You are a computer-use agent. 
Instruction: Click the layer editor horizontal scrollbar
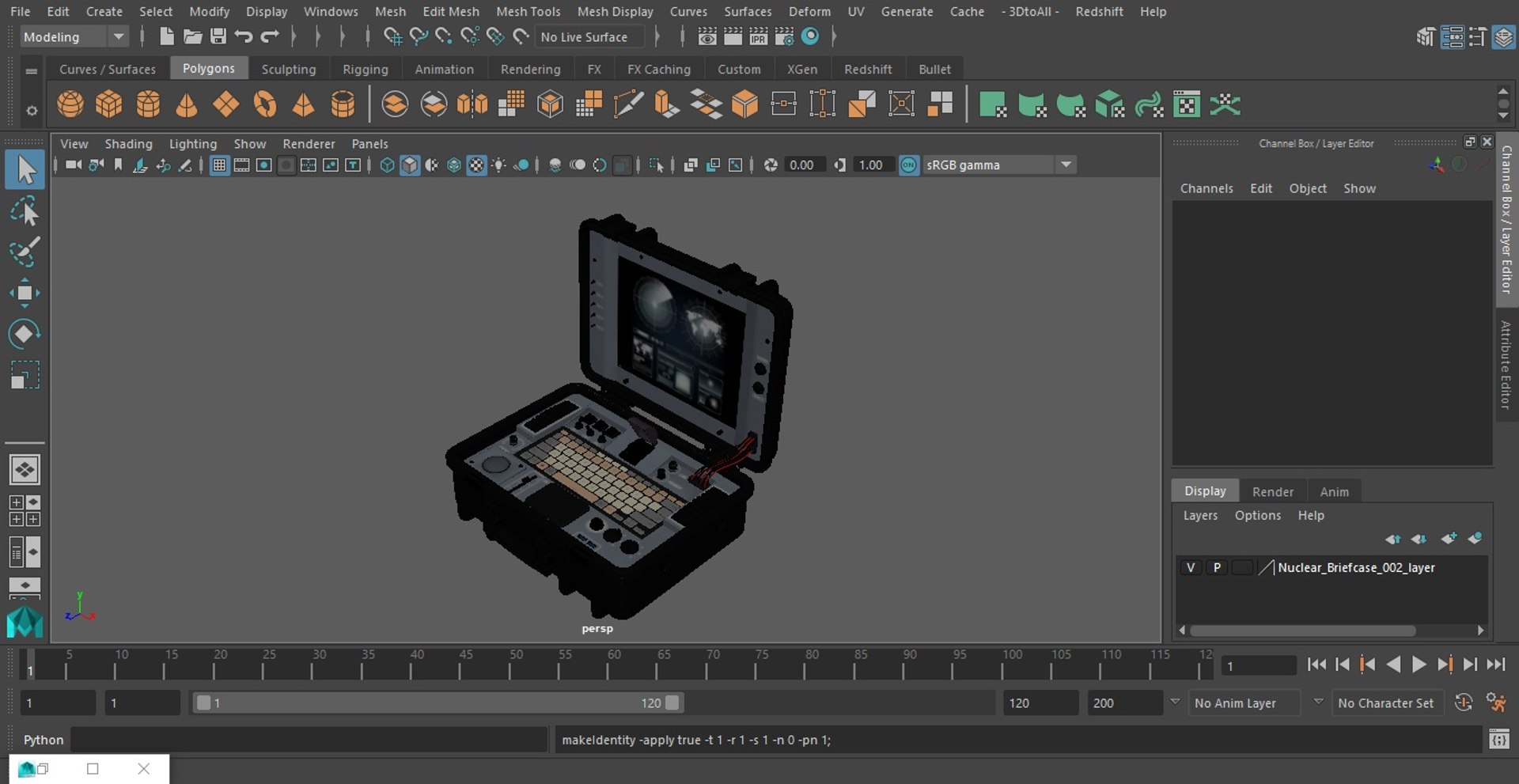(1302, 631)
